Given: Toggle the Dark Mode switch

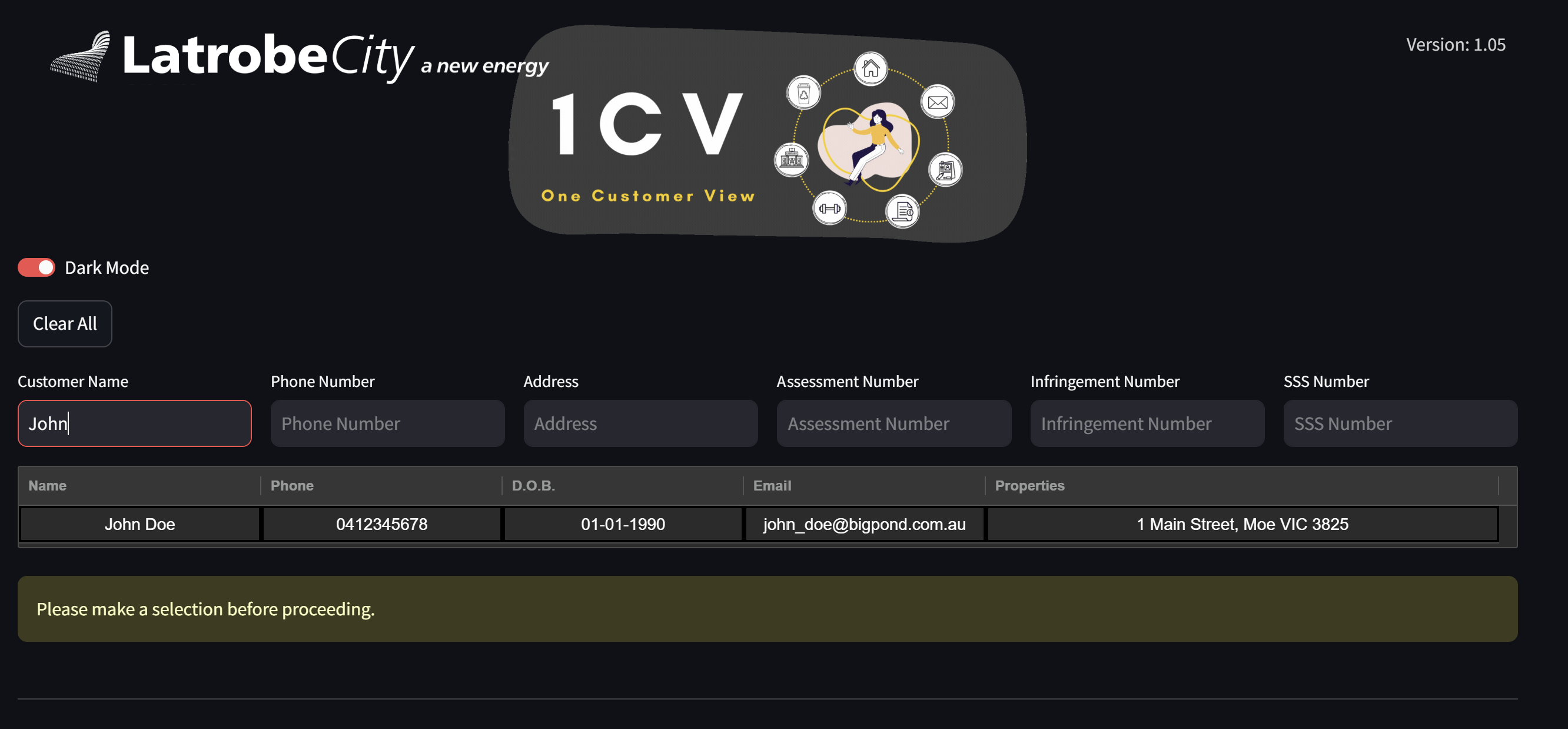Looking at the screenshot, I should (36, 267).
